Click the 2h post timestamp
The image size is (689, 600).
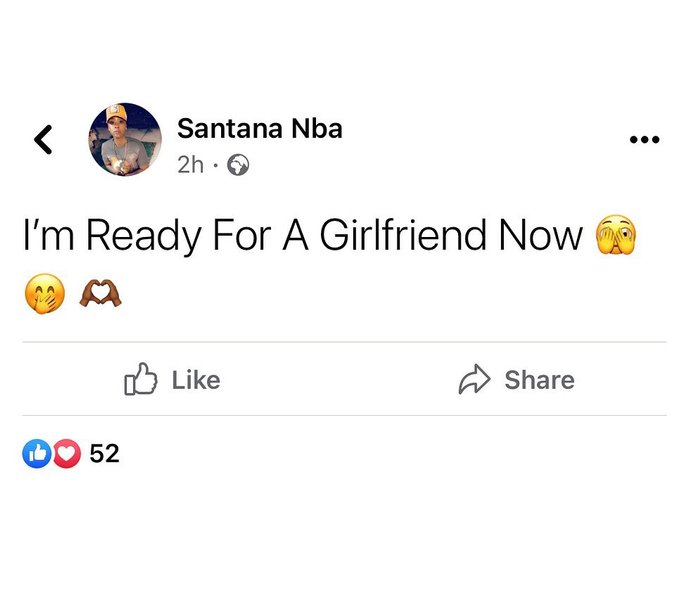189,164
